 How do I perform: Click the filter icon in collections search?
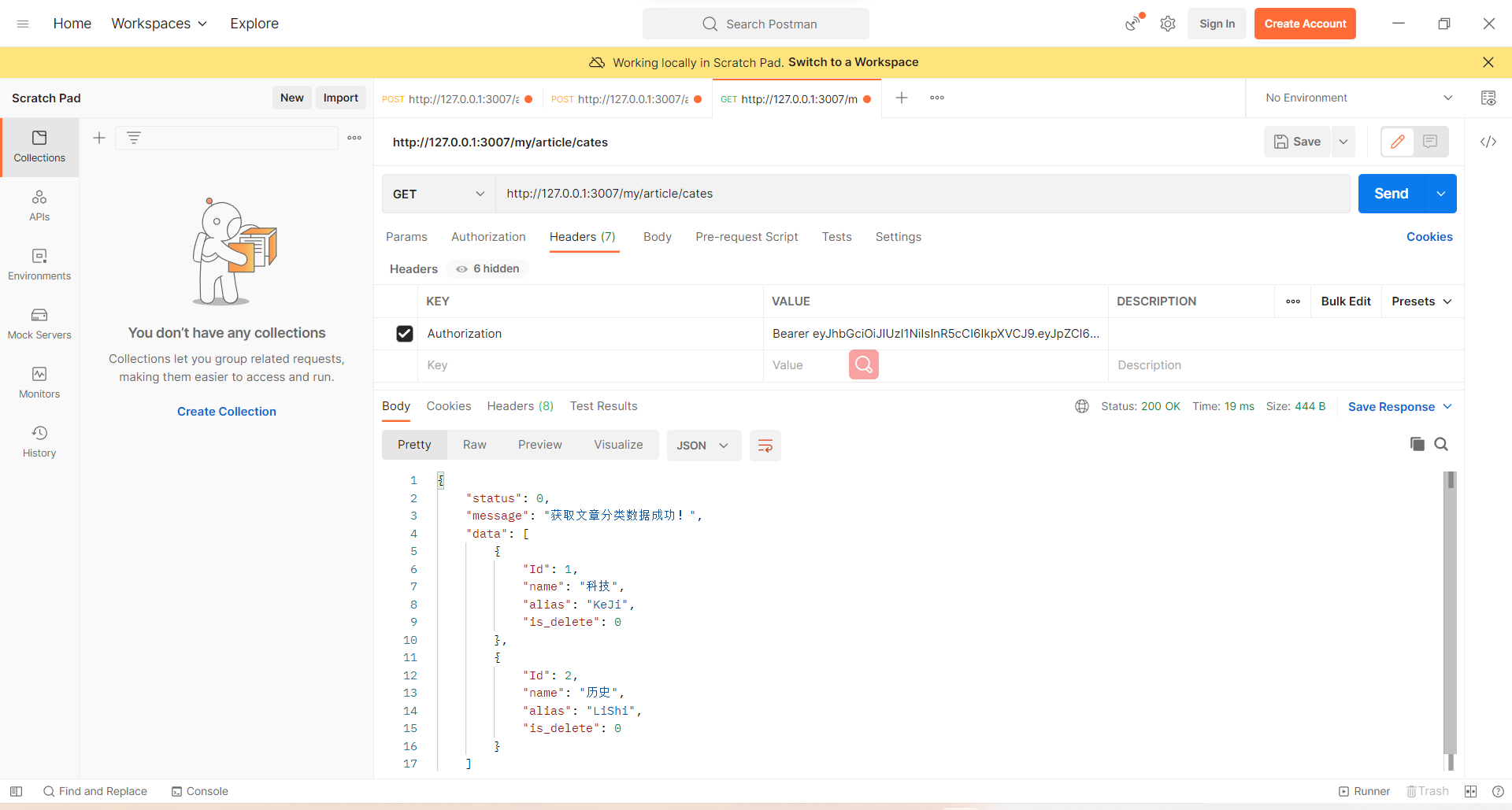tap(134, 138)
